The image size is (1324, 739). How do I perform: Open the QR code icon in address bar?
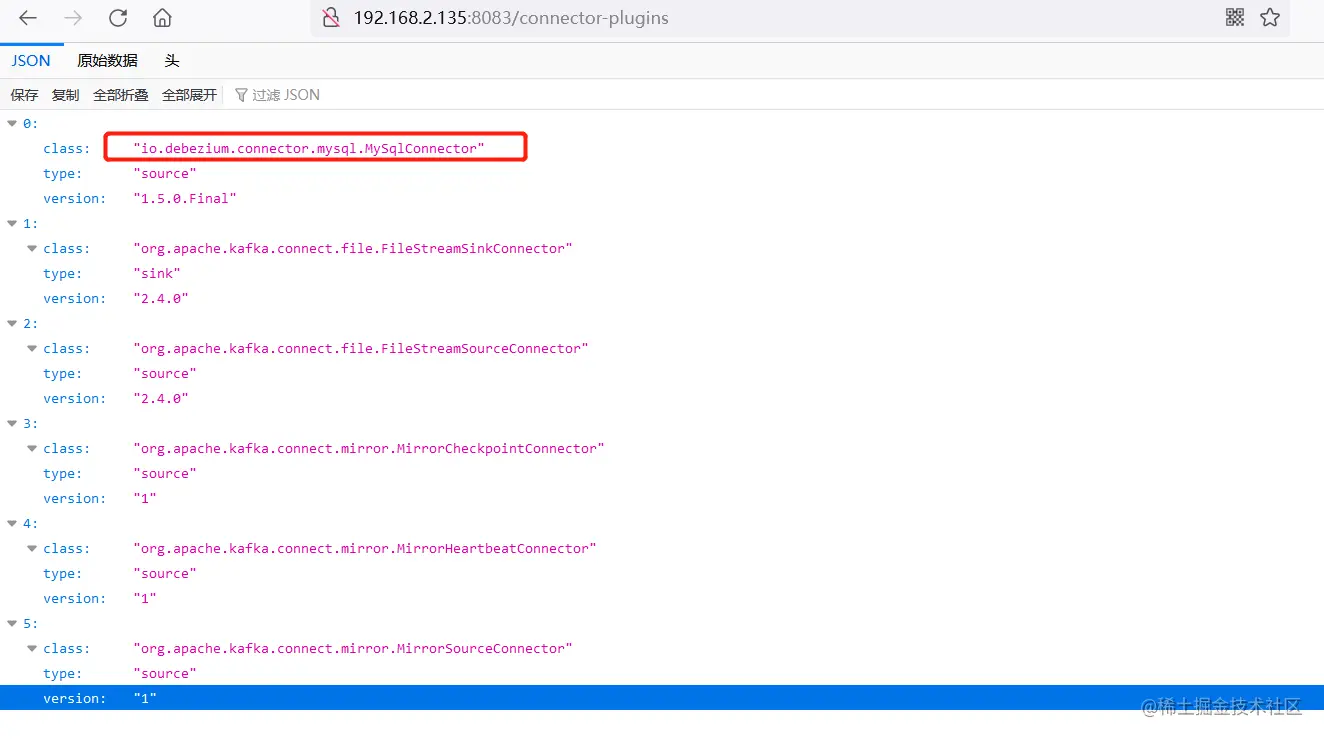pos(1235,17)
